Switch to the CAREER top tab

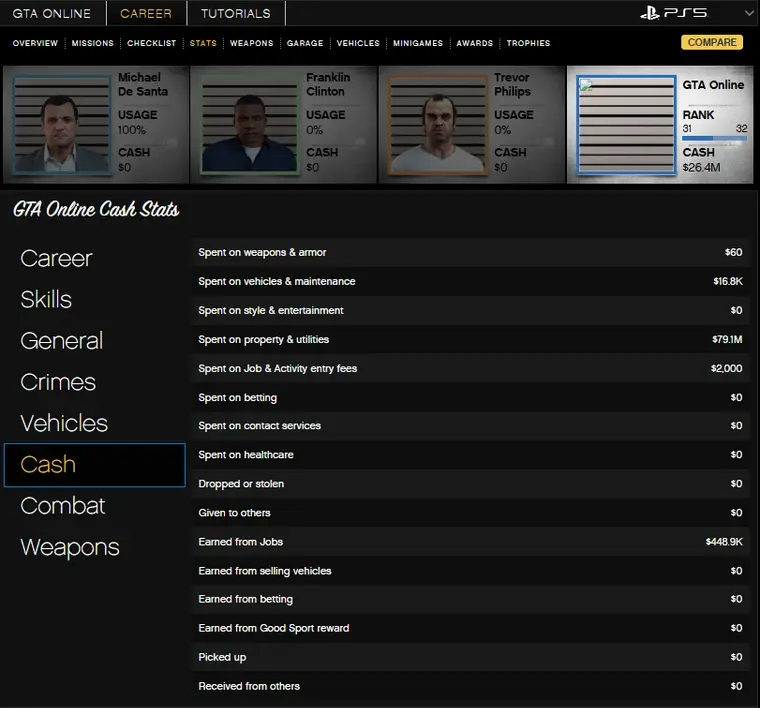coord(146,13)
